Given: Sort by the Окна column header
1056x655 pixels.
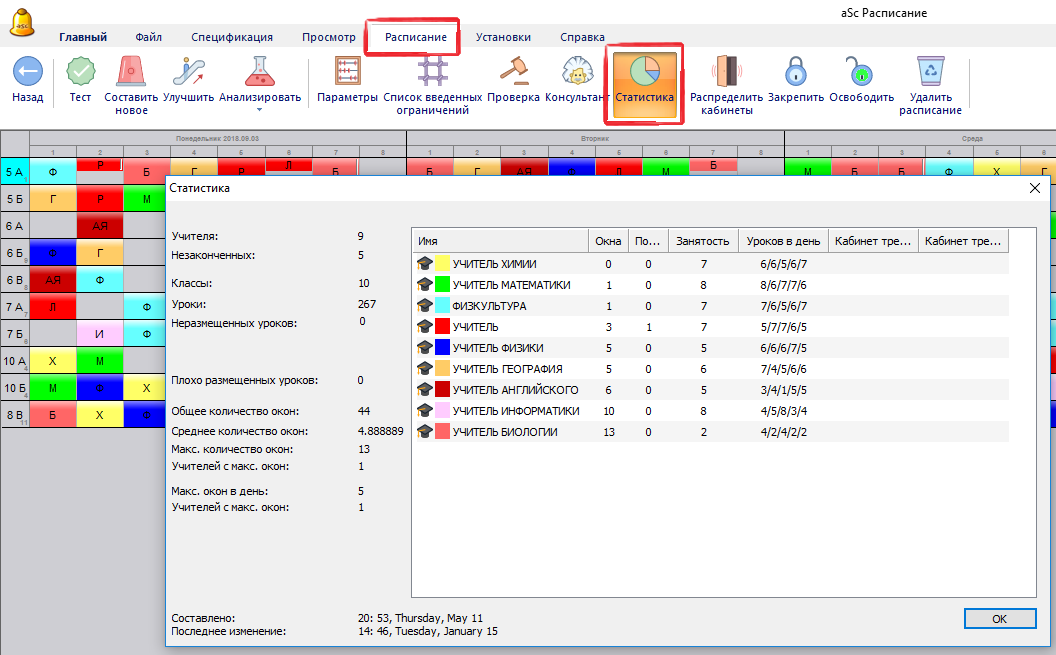Looking at the screenshot, I should pyautogui.click(x=608, y=241).
